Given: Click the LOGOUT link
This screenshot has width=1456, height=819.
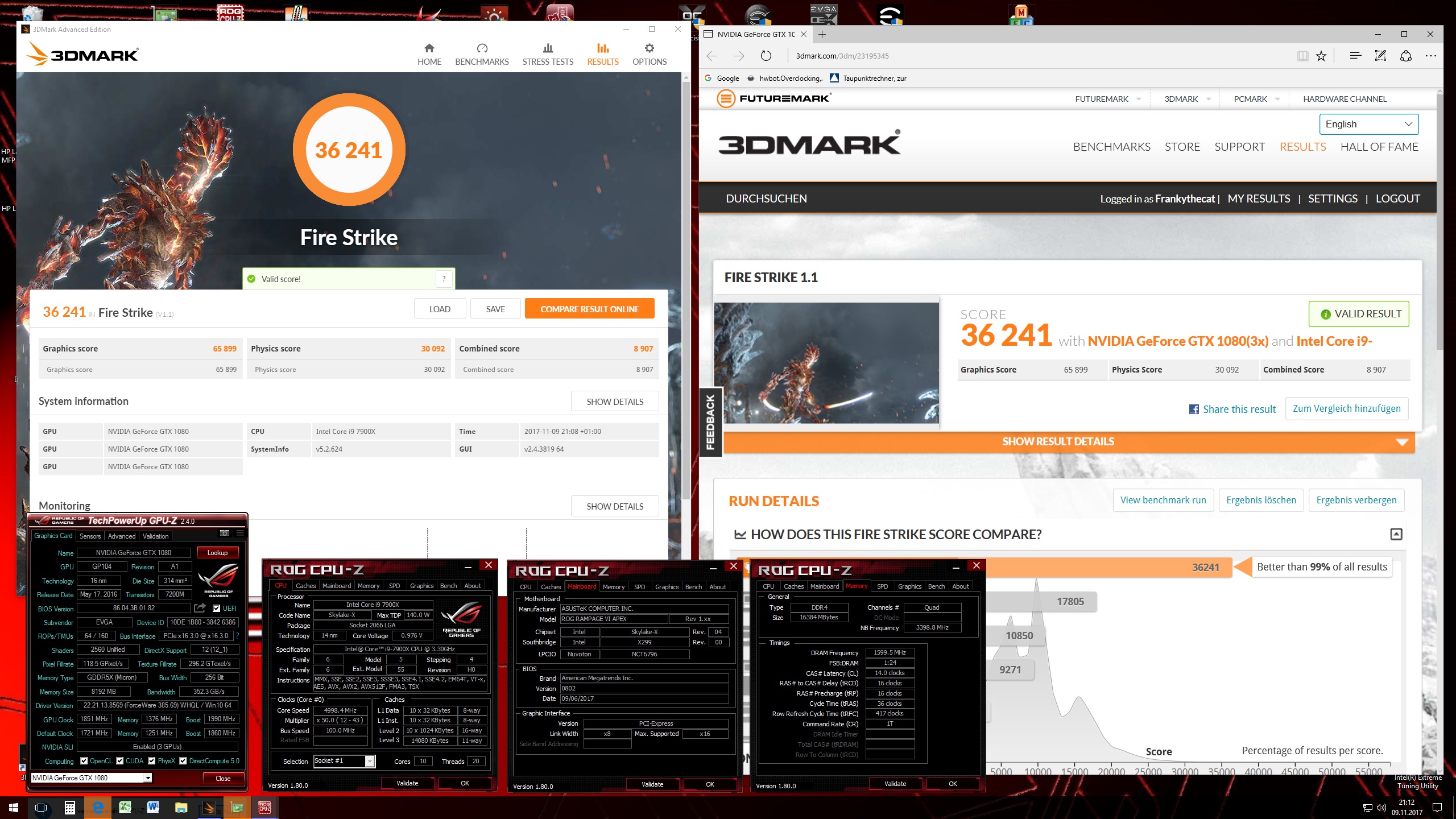Looking at the screenshot, I should coord(1397,198).
